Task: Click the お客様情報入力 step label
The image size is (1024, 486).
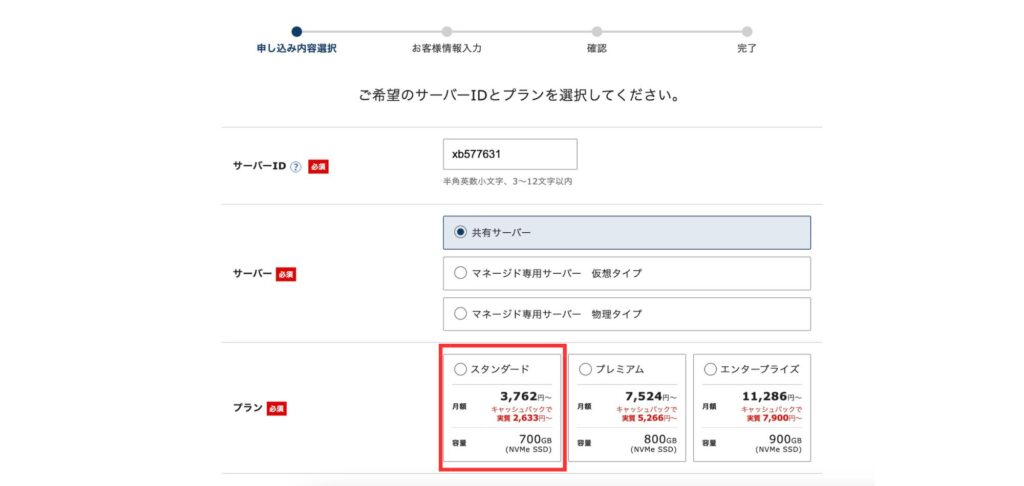Action: pos(447,48)
